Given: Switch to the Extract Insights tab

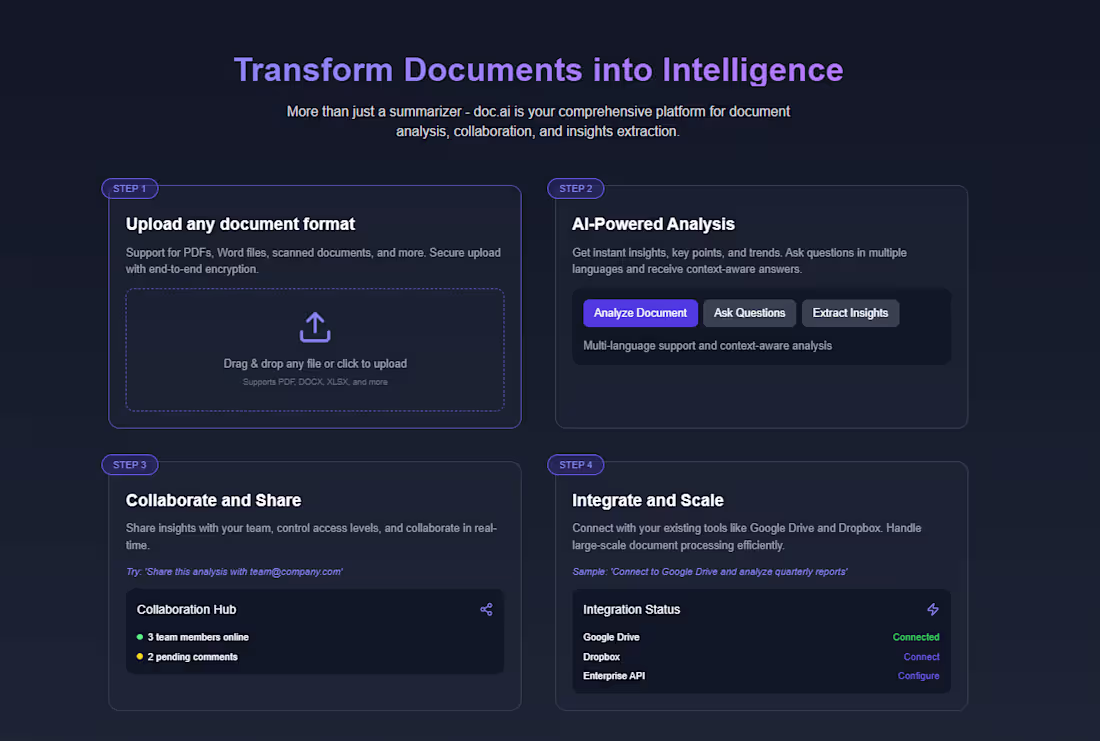Looking at the screenshot, I should pyautogui.click(x=850, y=313).
